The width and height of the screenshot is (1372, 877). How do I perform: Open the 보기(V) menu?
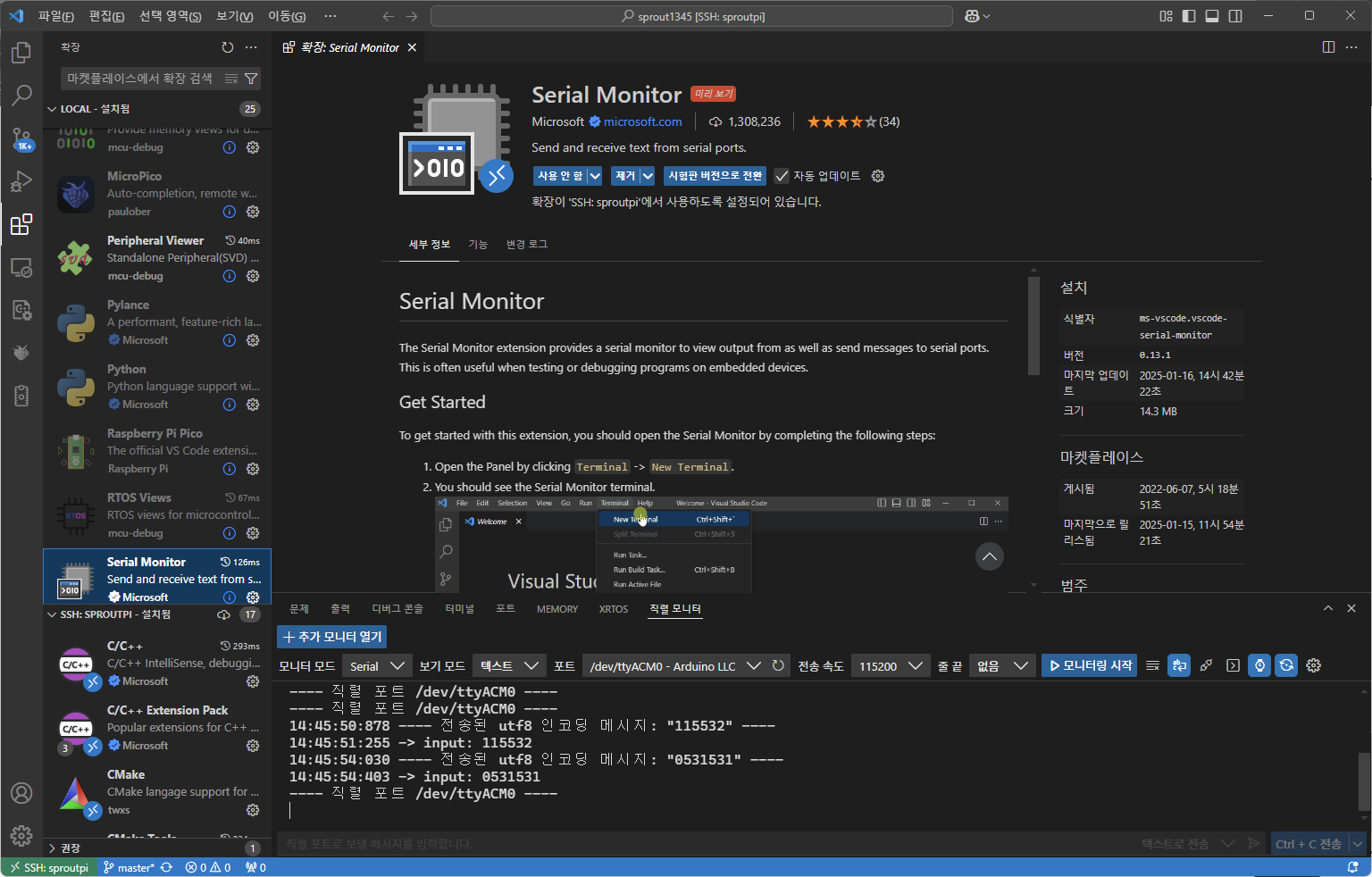tap(235, 16)
